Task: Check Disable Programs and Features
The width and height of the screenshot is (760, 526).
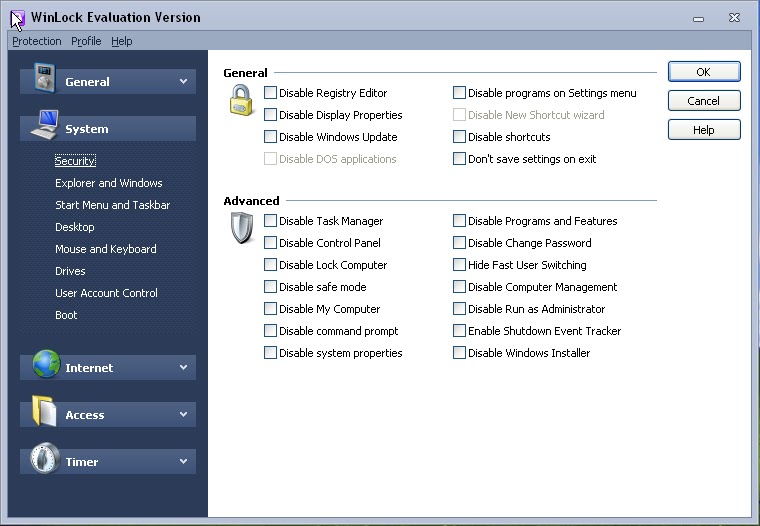Action: click(459, 221)
